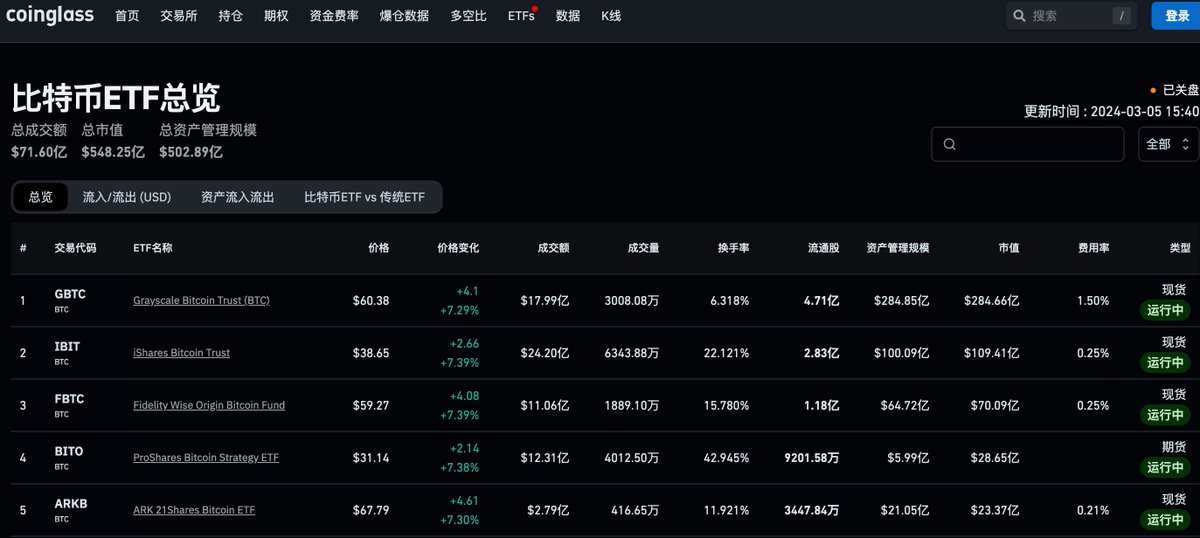Click the FBTC ticker symbol
Screen dimensions: 1200x538
pyautogui.click(x=69, y=398)
